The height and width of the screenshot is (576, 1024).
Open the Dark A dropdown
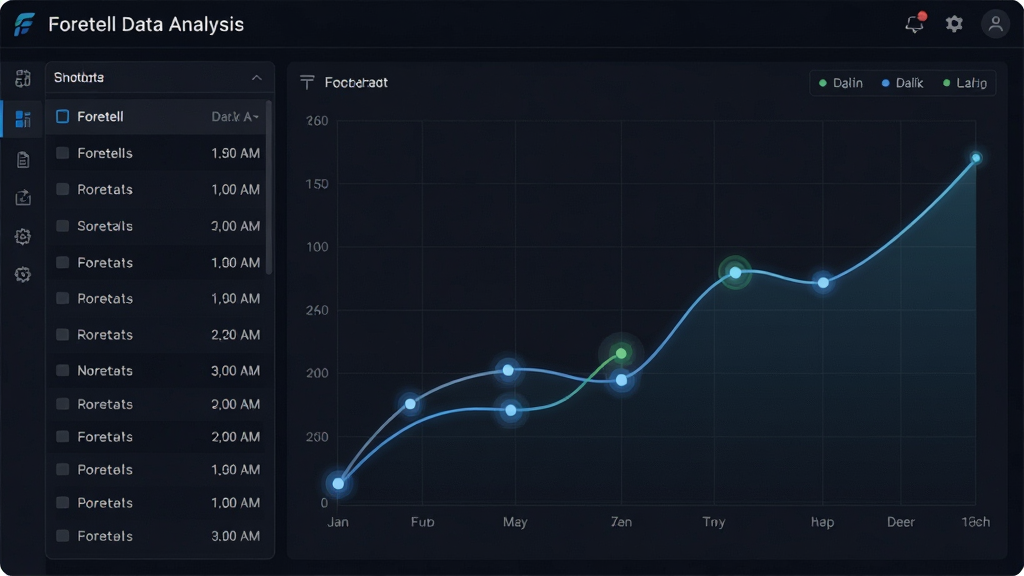point(235,117)
